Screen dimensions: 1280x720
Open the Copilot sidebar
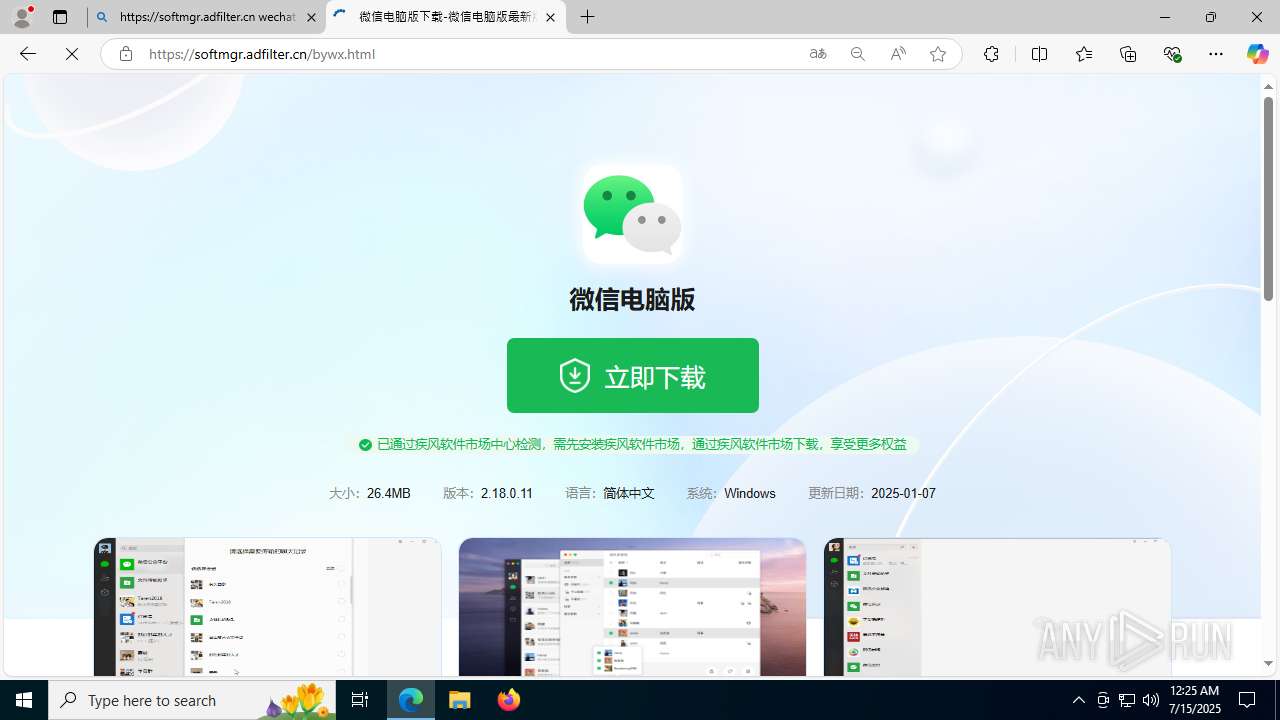(1257, 54)
